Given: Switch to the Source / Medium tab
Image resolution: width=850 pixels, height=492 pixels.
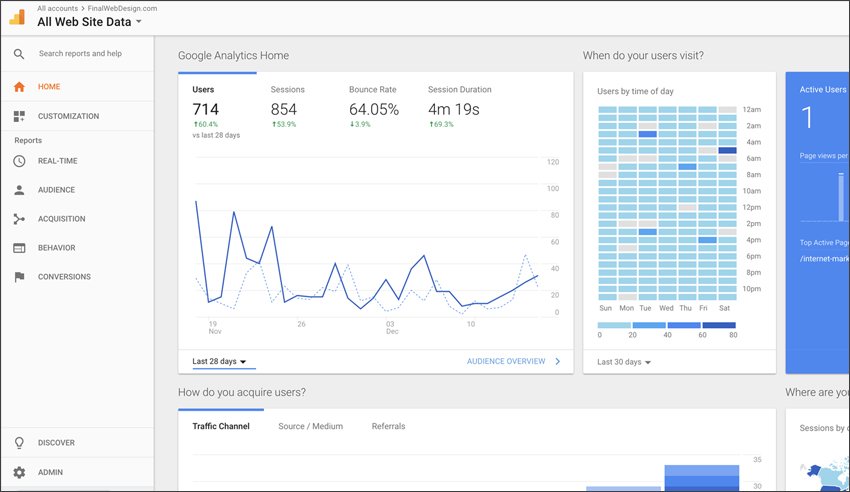Looking at the screenshot, I should [x=311, y=426].
